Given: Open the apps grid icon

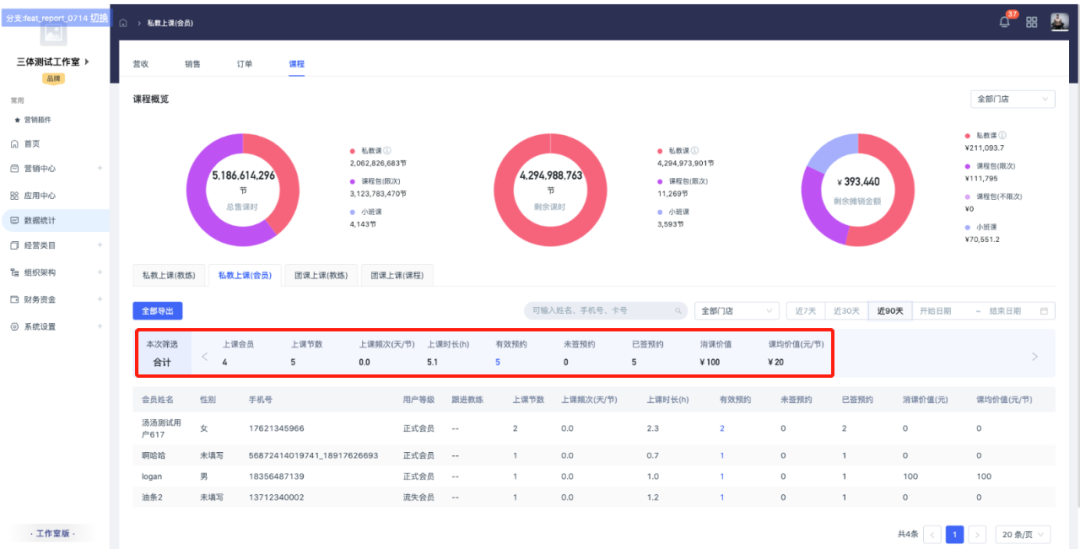Looking at the screenshot, I should [x=1032, y=22].
